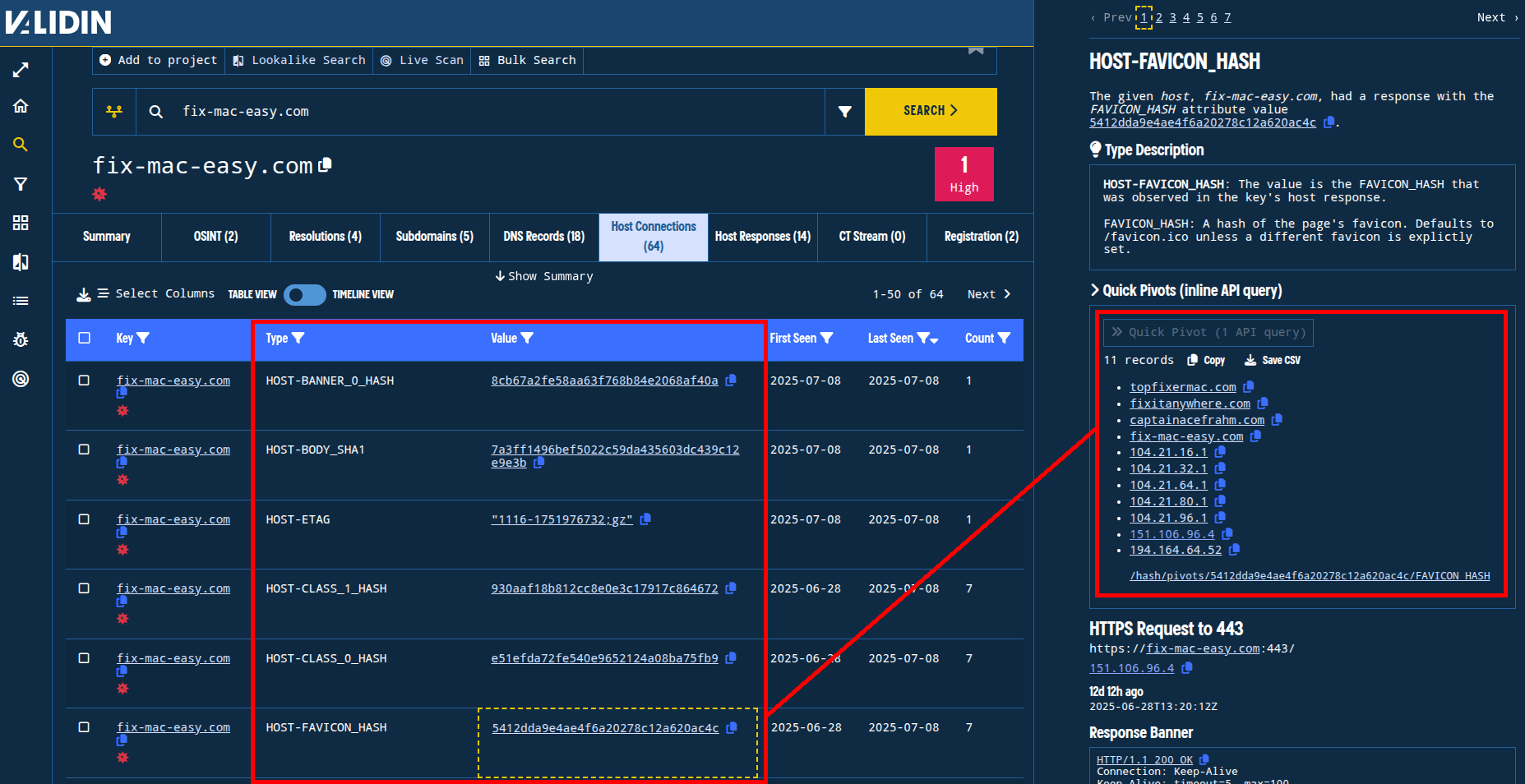Collapse Quick Pivots (inline API query)
This screenshot has width=1525, height=784.
(1185, 290)
